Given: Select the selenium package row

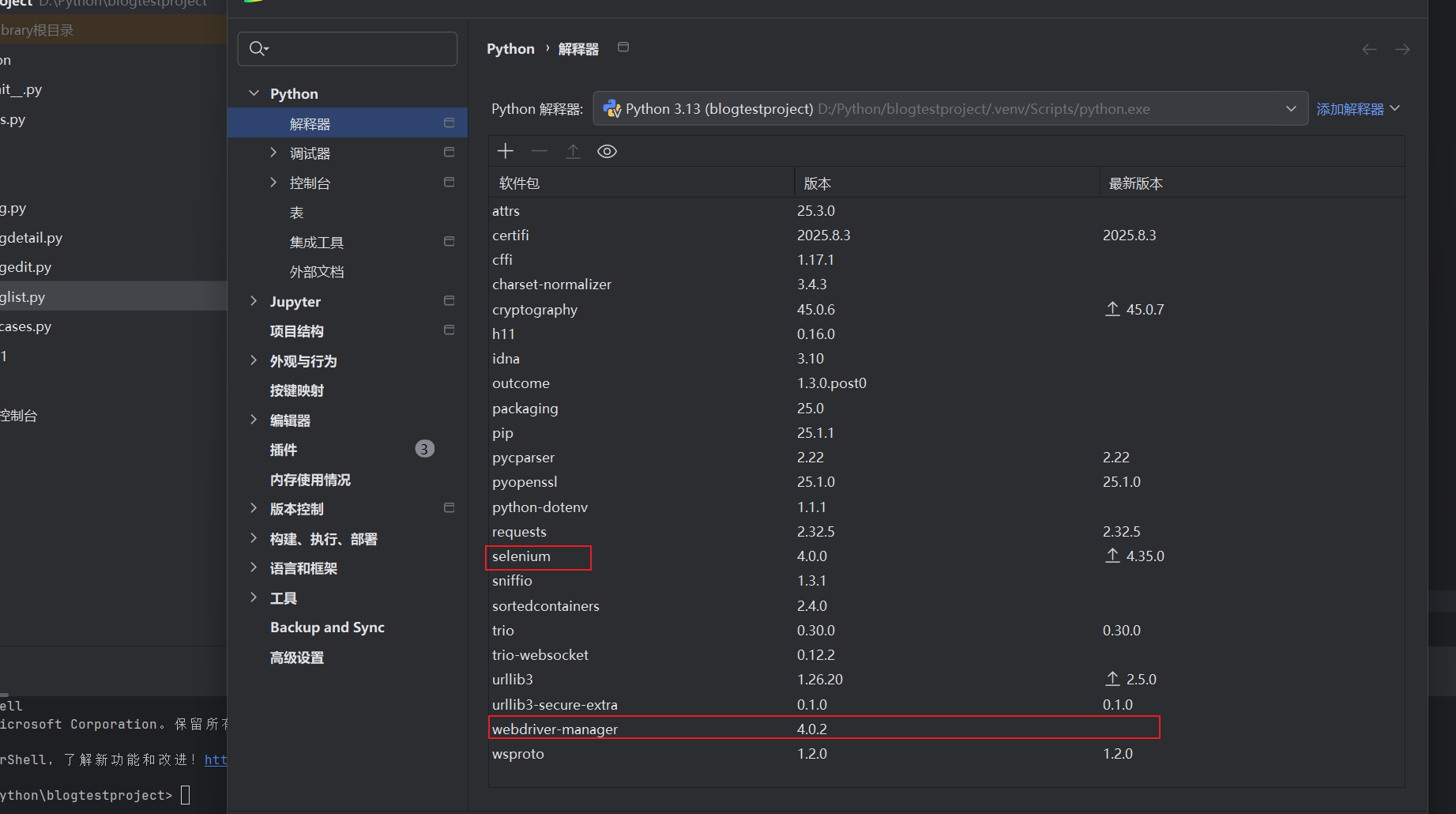Looking at the screenshot, I should [x=946, y=556].
